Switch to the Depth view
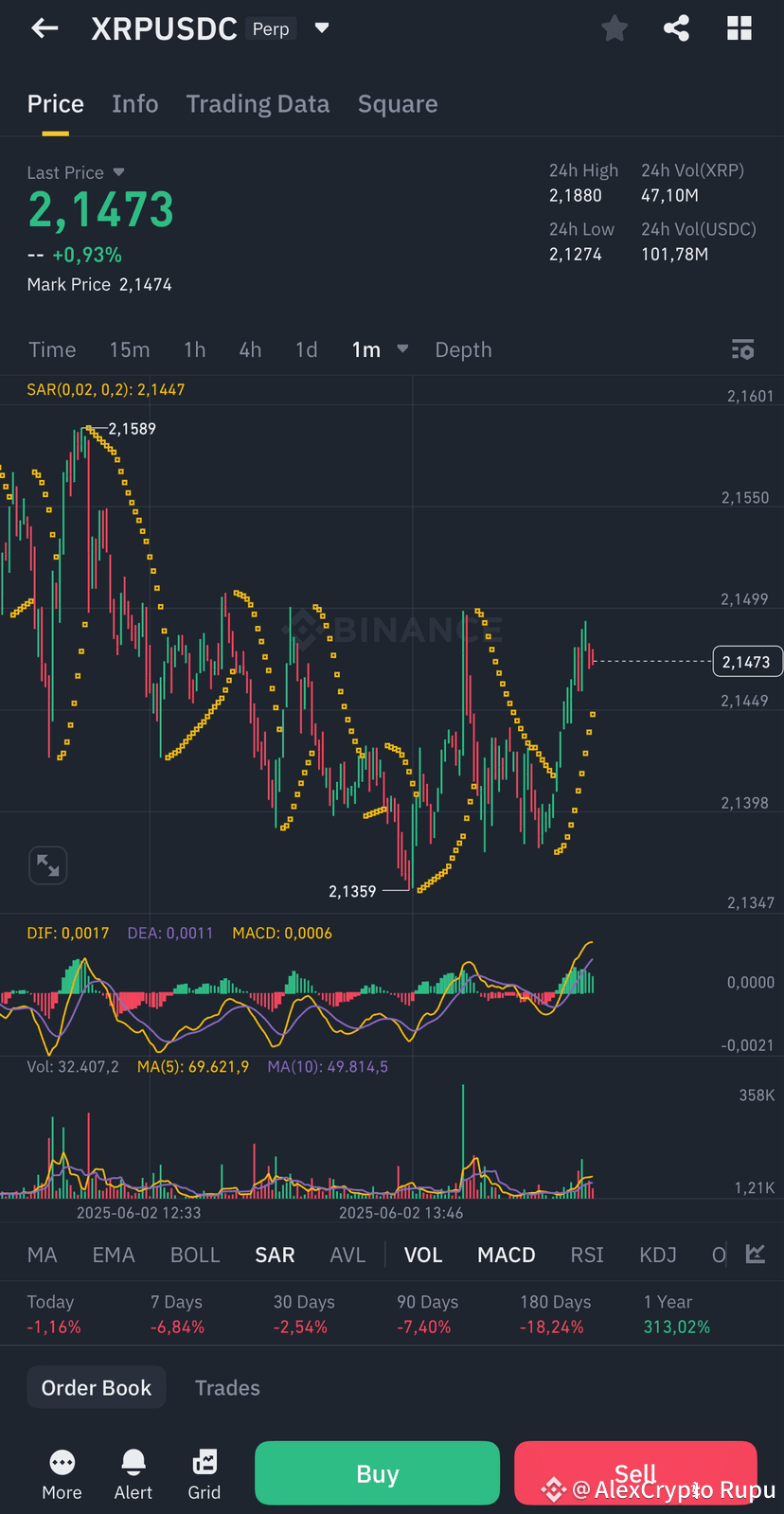The width and height of the screenshot is (784, 1514). [463, 349]
